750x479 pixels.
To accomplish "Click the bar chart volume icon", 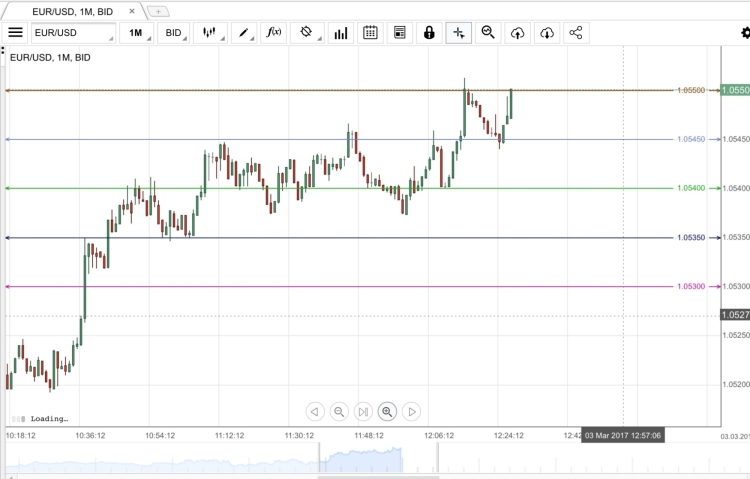I will click(341, 33).
